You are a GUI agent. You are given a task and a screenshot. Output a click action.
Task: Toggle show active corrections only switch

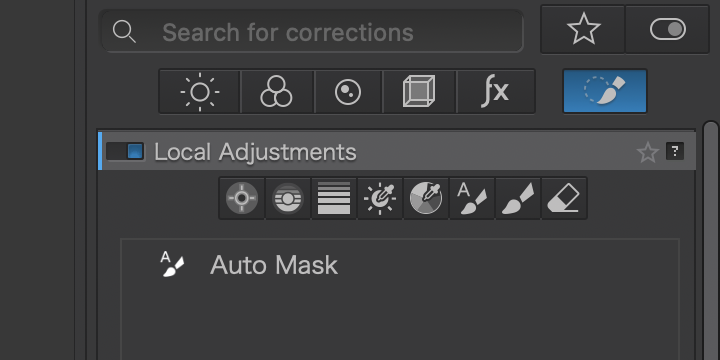(667, 29)
